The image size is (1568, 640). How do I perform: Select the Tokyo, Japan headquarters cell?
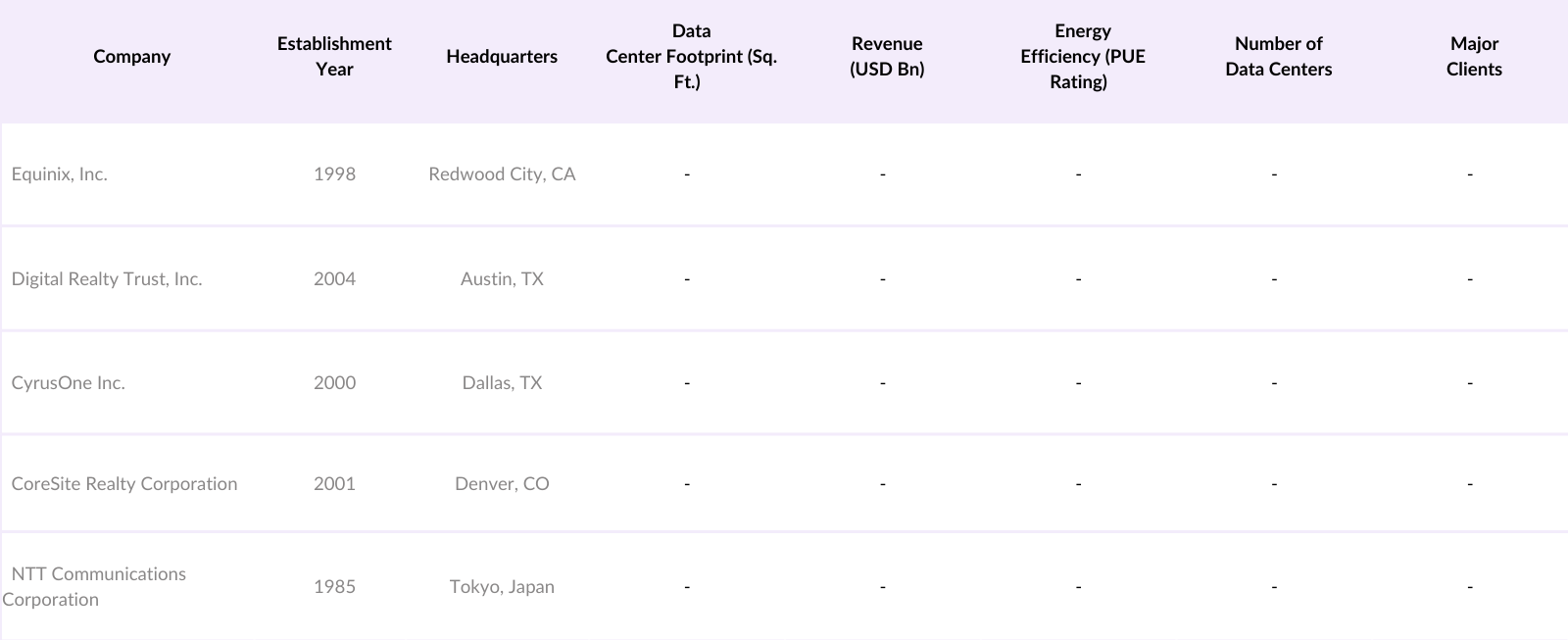tap(502, 587)
